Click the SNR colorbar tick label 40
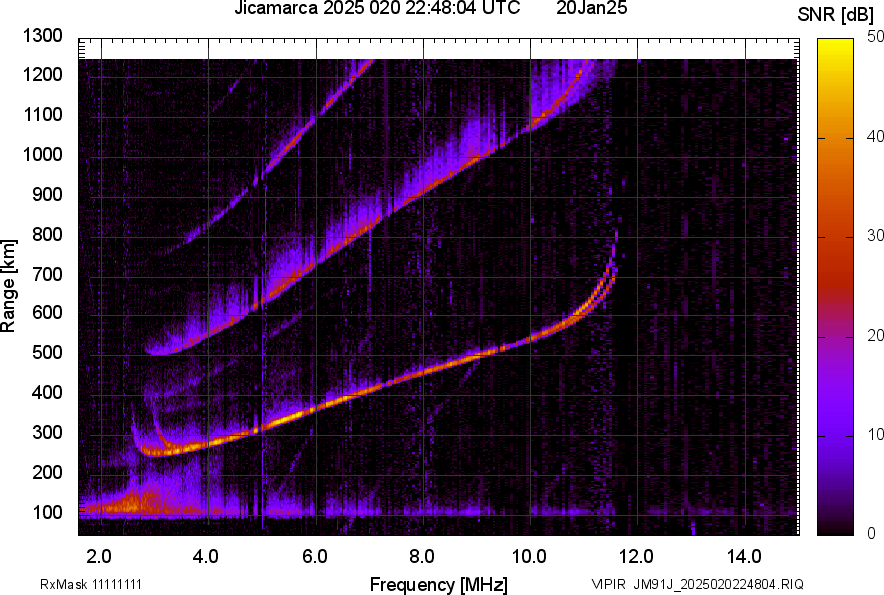Image resolution: width=884 pixels, height=595 pixels. pyautogui.click(x=875, y=136)
